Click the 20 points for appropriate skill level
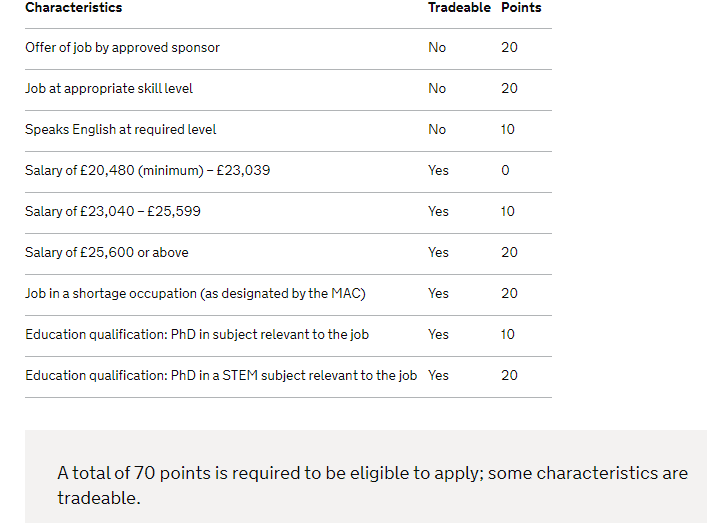 tap(509, 89)
